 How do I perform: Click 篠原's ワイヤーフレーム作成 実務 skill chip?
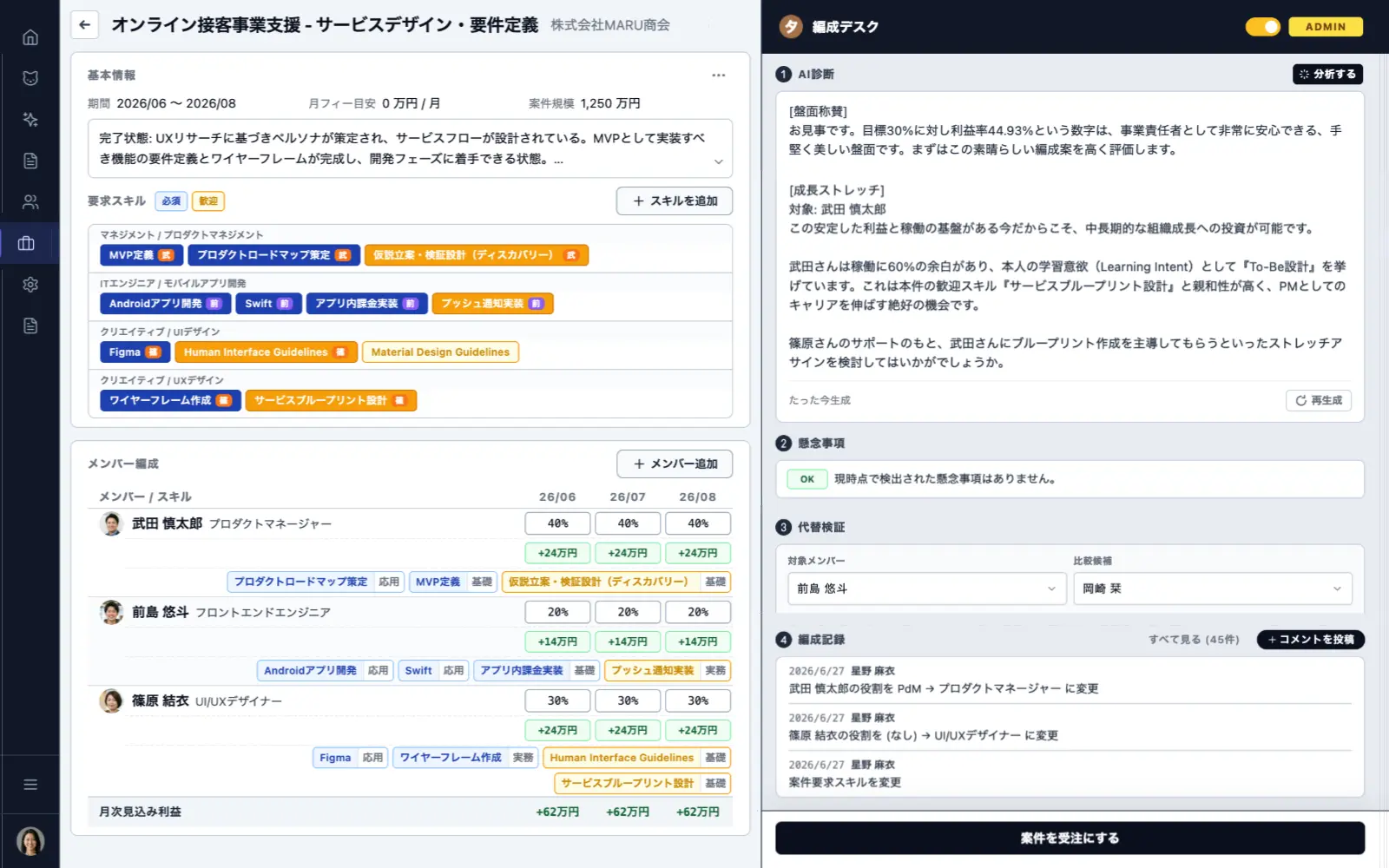tap(465, 758)
